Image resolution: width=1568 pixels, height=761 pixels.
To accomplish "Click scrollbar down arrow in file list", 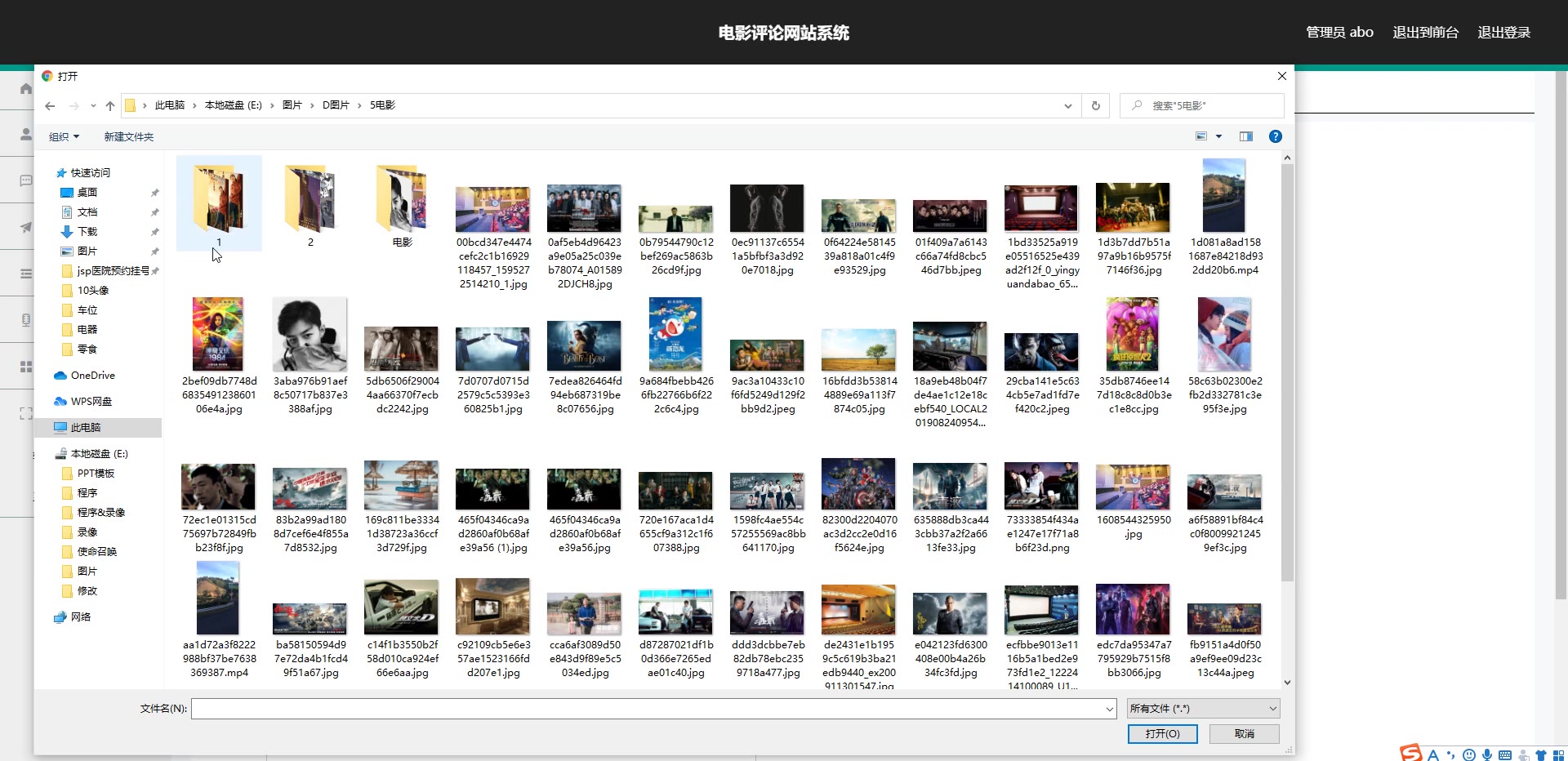I will click(x=1287, y=683).
